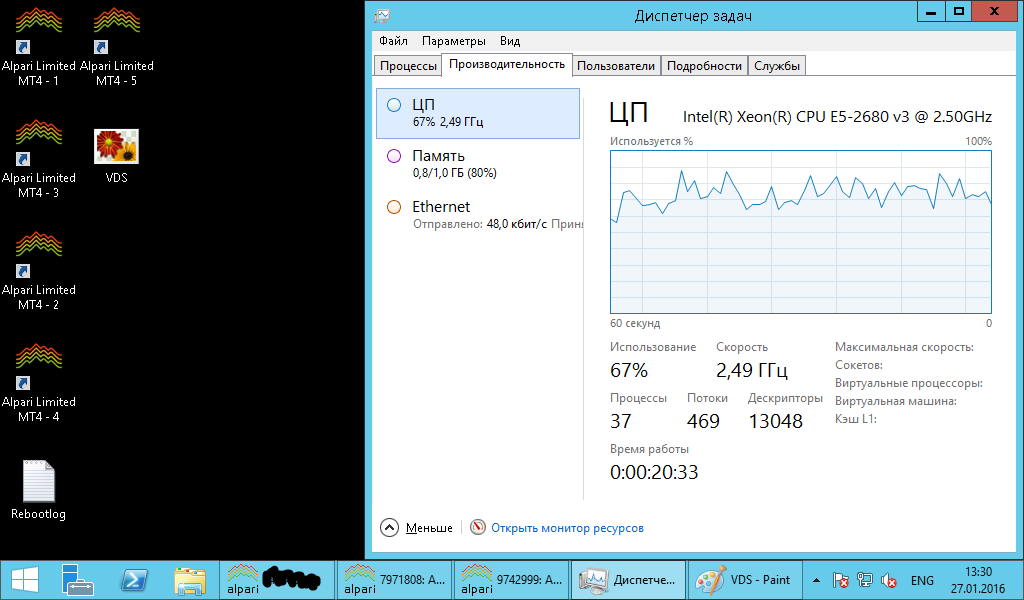Open the clock showing 13:30
This screenshot has width=1024, height=600.
click(978, 580)
